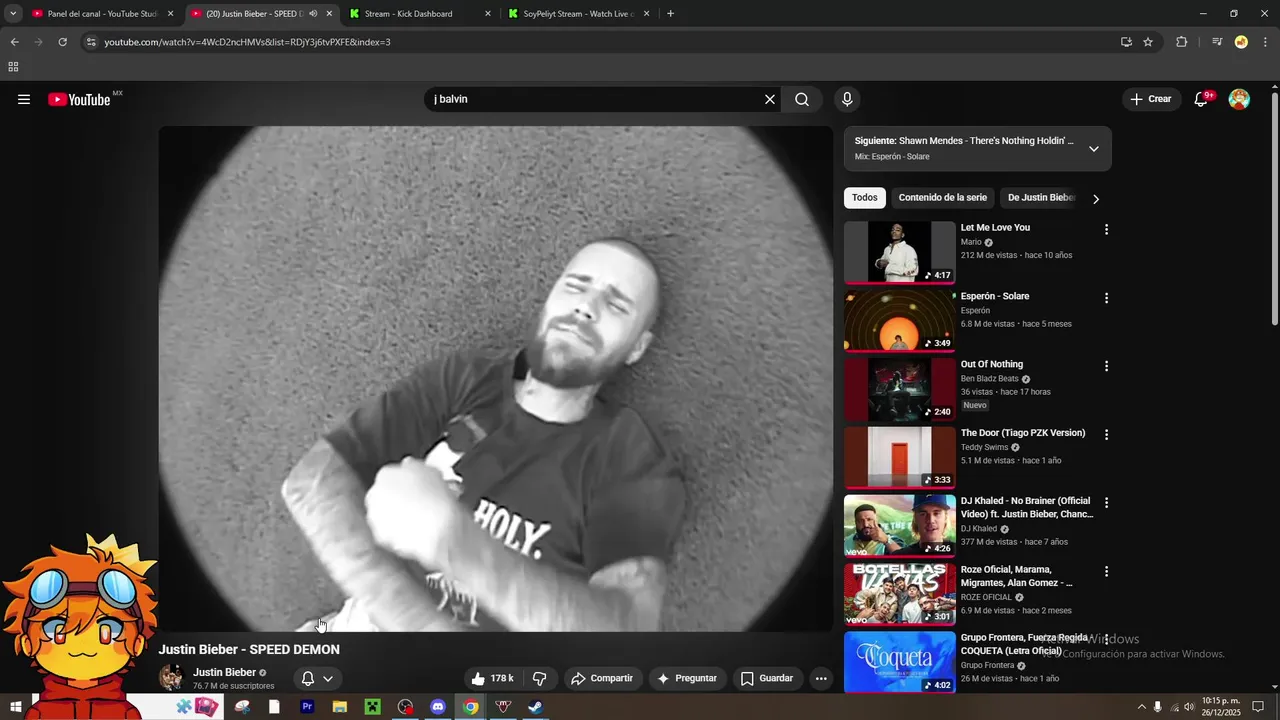Open The Door Tiago PZK thumbnail
1280x720 pixels.
pos(900,458)
